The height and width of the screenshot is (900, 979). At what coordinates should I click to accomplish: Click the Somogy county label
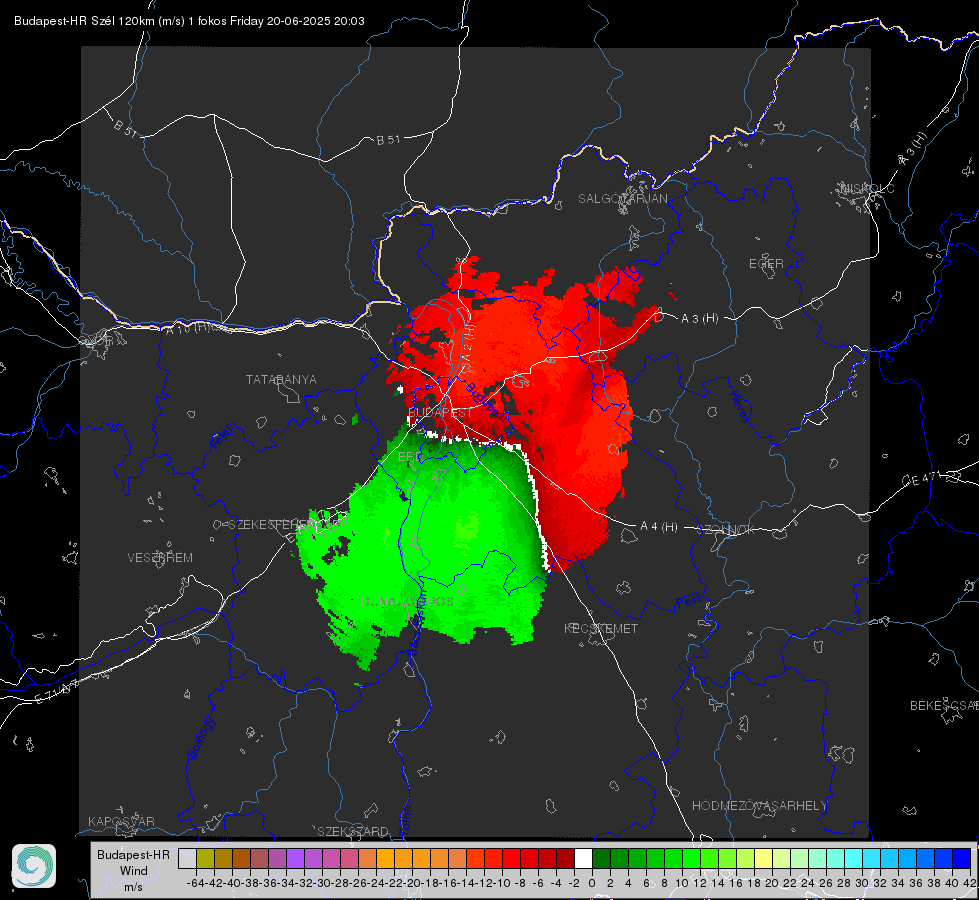coord(201,738)
